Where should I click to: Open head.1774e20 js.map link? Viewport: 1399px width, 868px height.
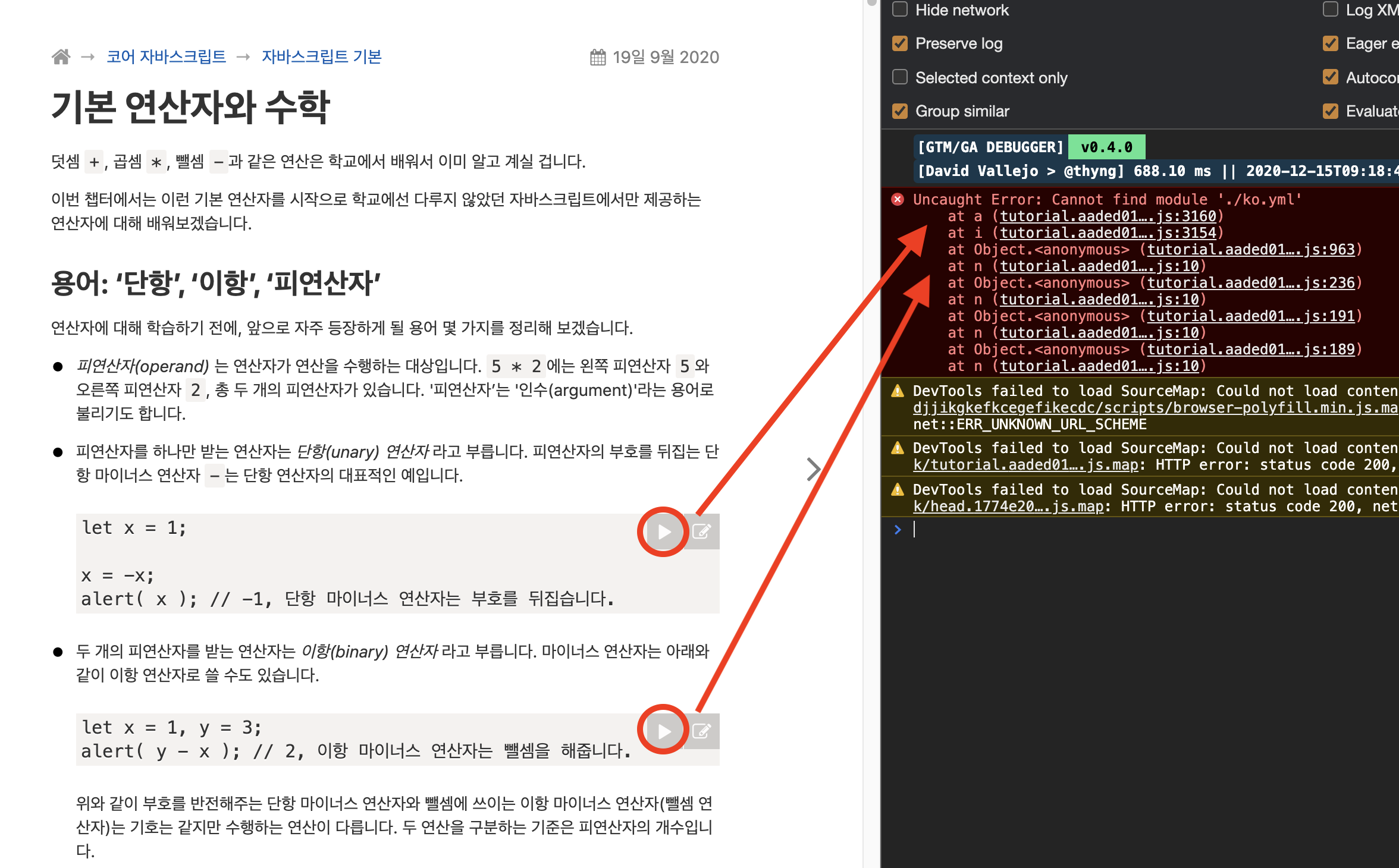1008,507
